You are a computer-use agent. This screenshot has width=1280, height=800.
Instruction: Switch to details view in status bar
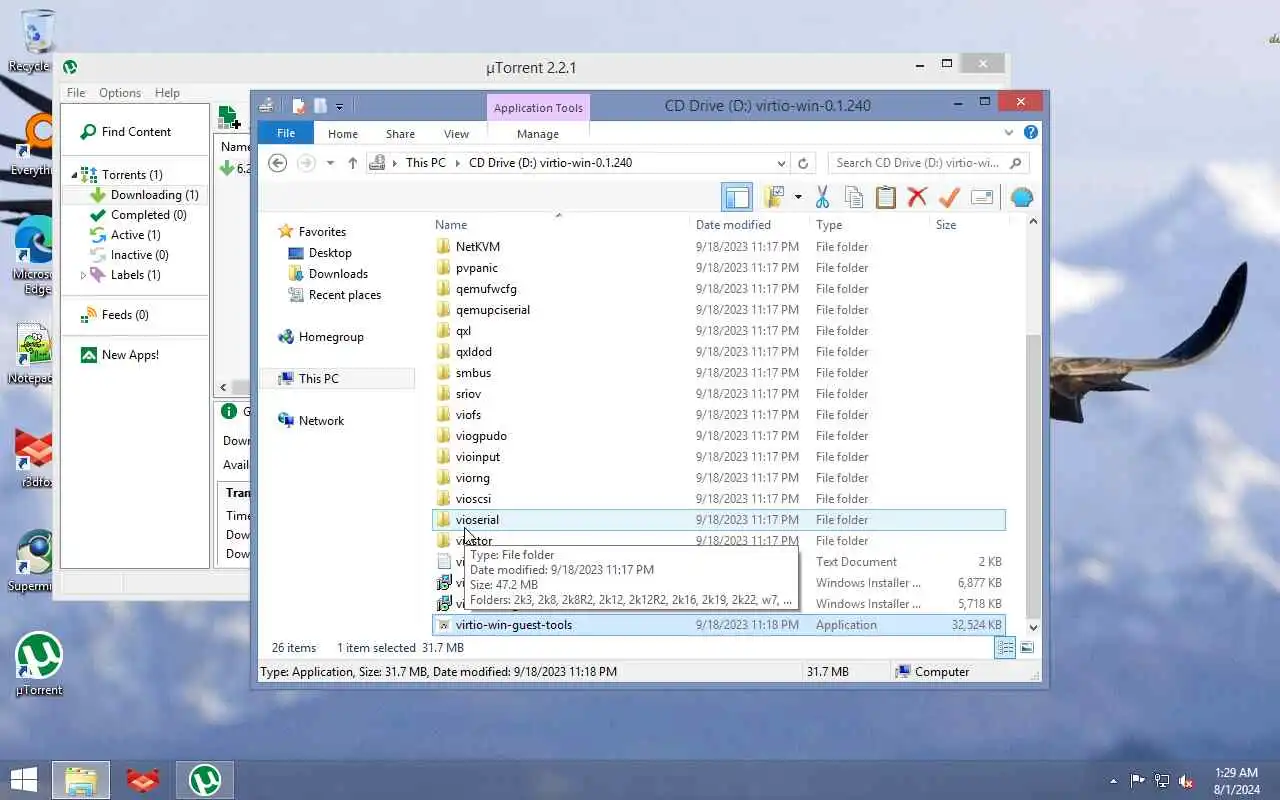click(x=1005, y=648)
